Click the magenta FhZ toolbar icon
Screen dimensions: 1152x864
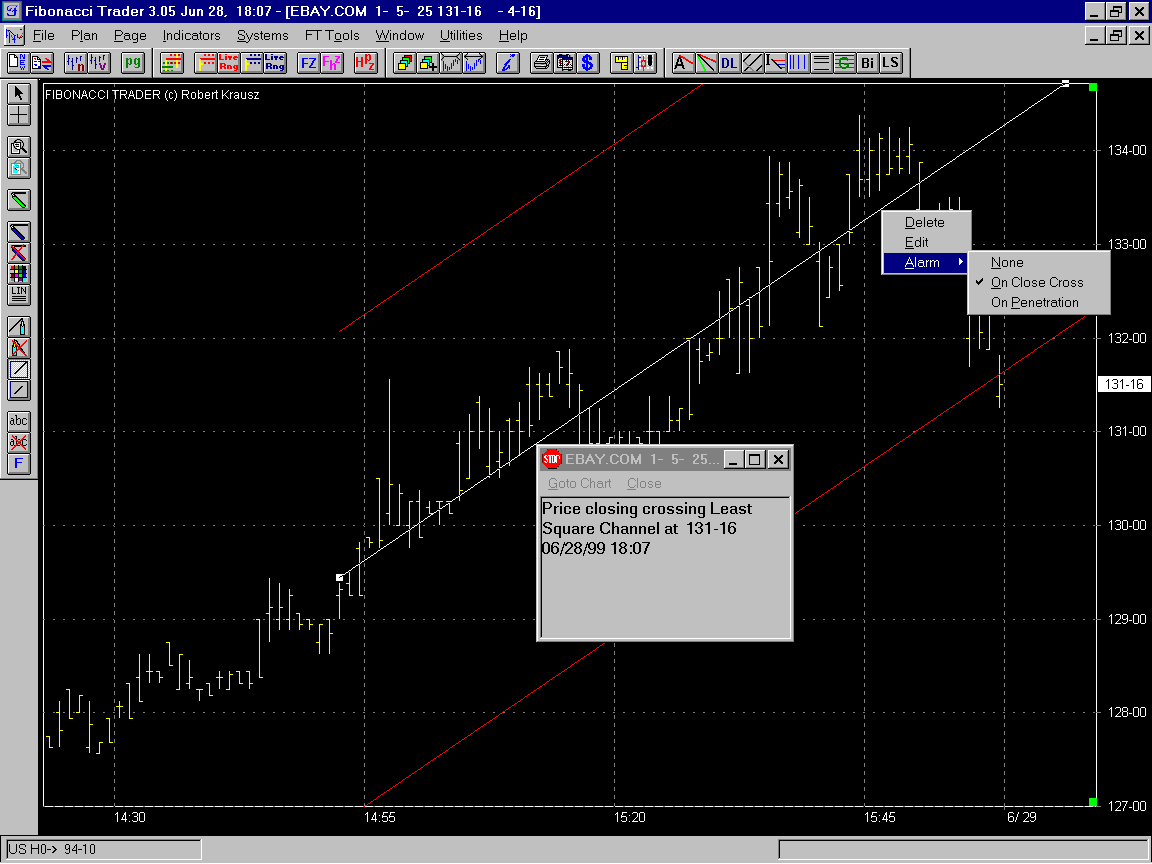pyautogui.click(x=332, y=63)
